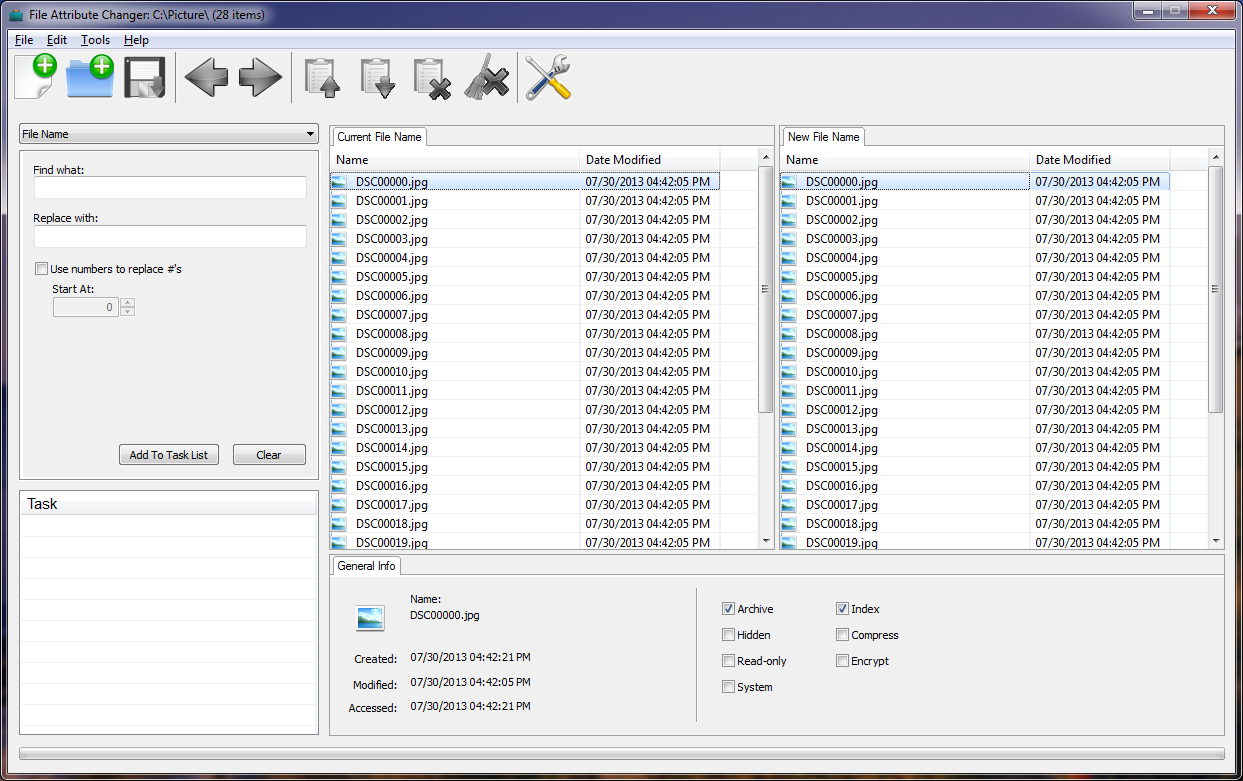The image size is (1243, 781).
Task: Click Current list scrollbar up arrow
Action: 766,158
